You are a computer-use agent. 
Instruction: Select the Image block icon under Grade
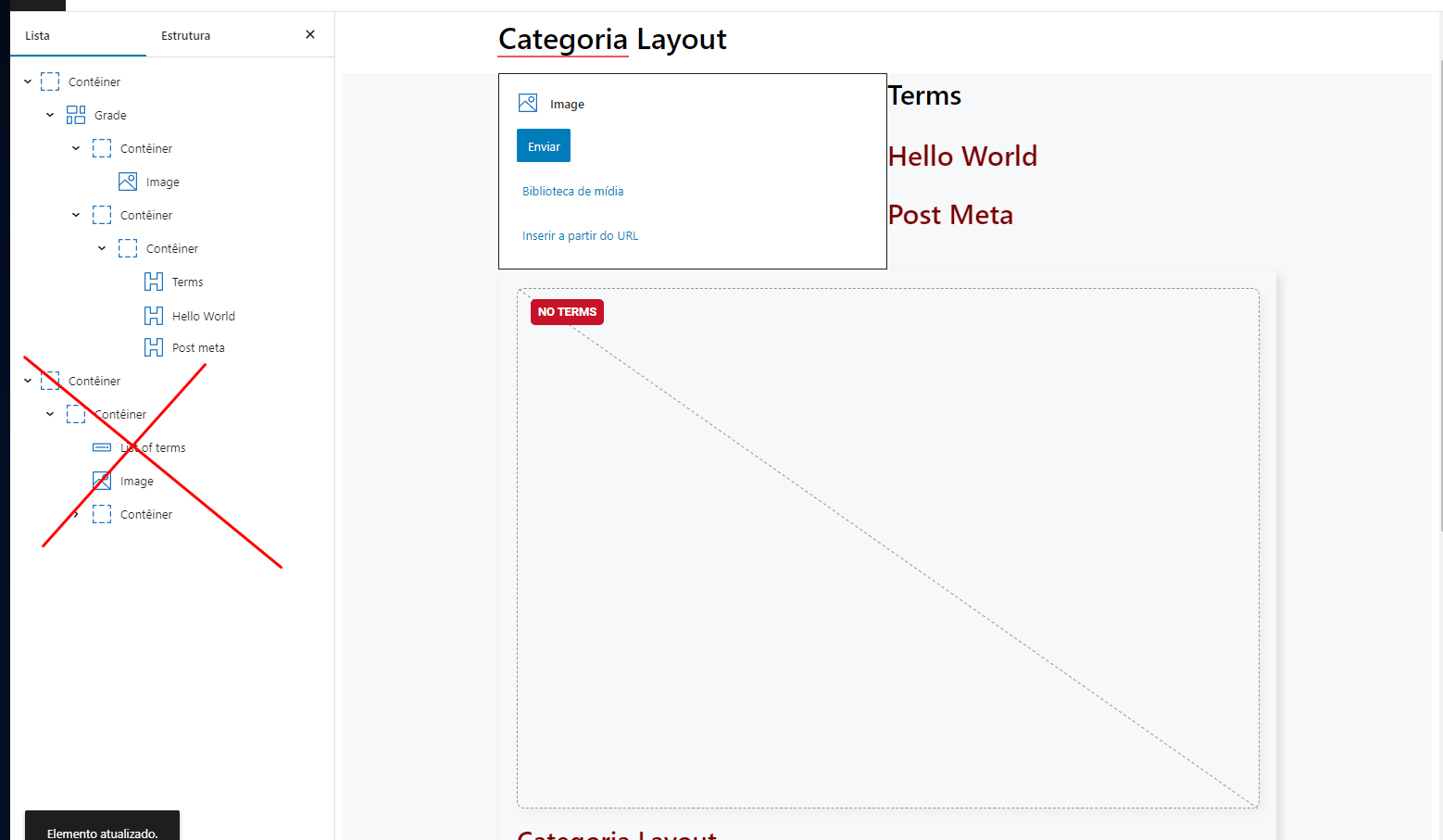click(128, 182)
